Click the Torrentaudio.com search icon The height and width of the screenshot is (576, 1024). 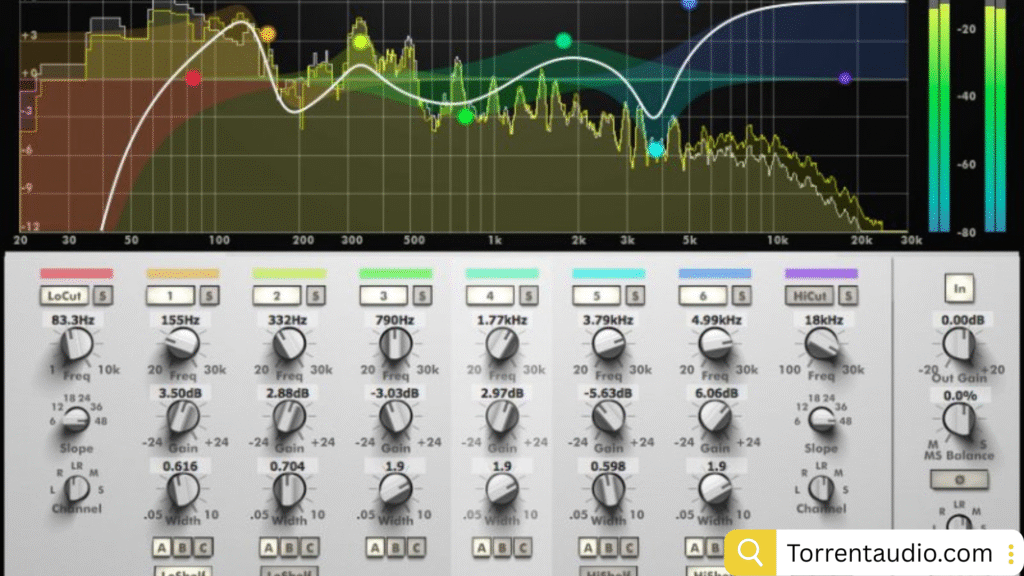[750, 553]
